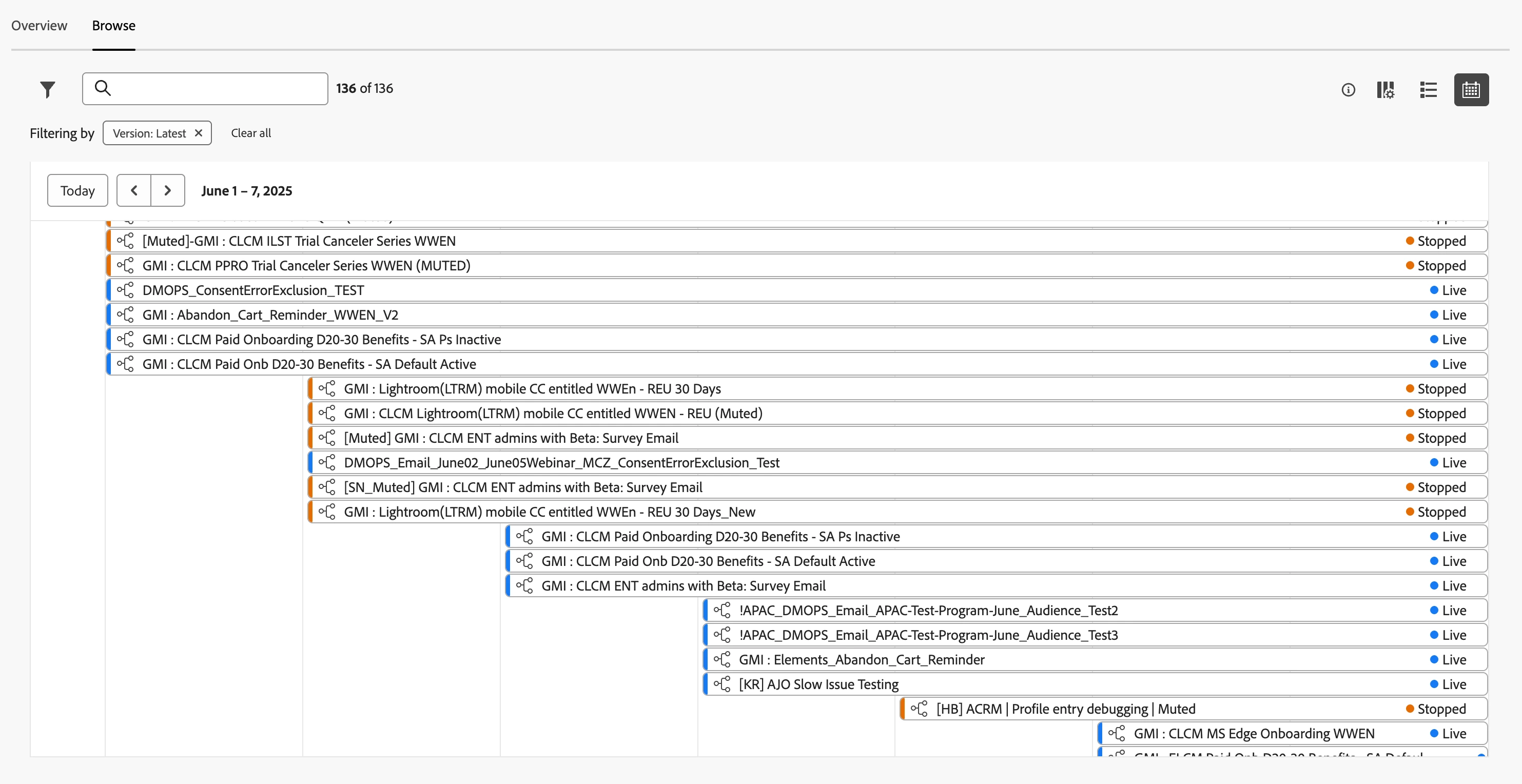Go to previous week arrow
The image size is (1522, 784).
click(134, 190)
